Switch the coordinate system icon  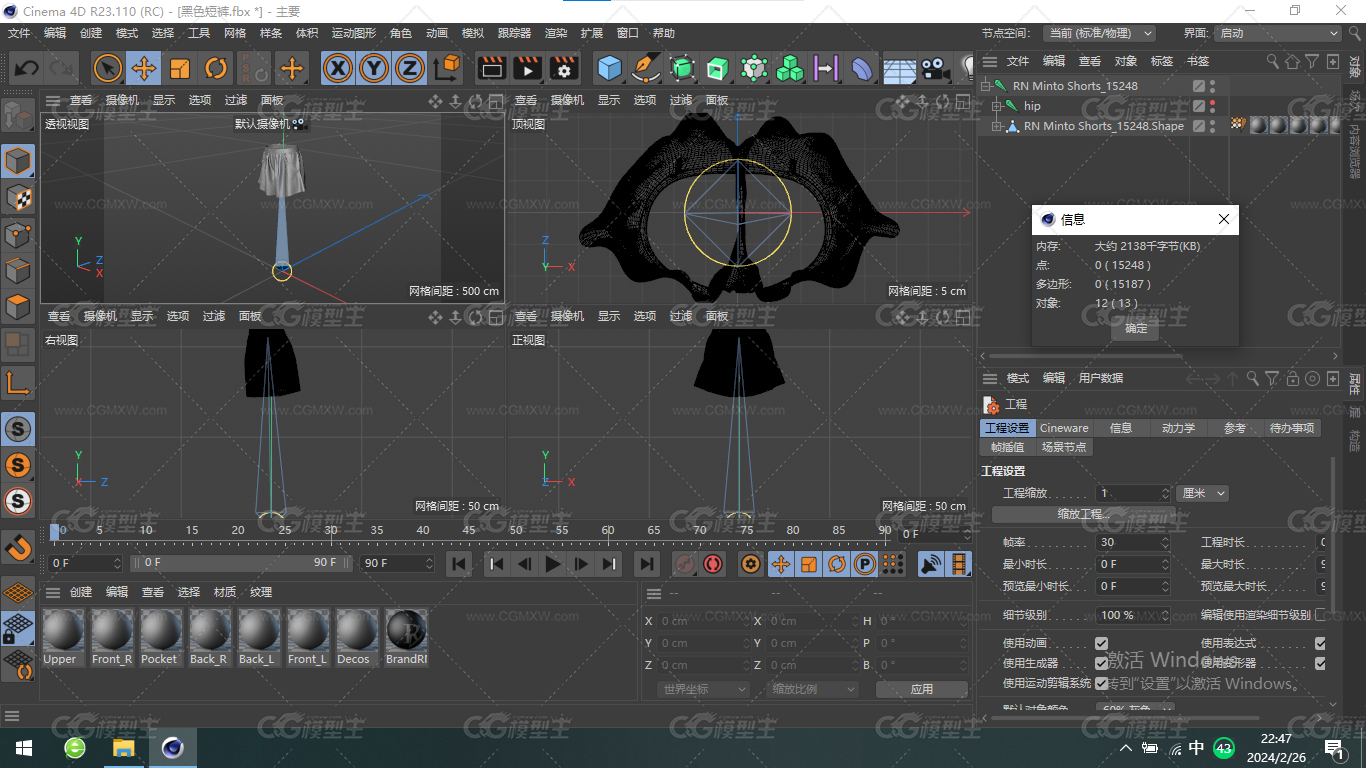click(x=447, y=68)
